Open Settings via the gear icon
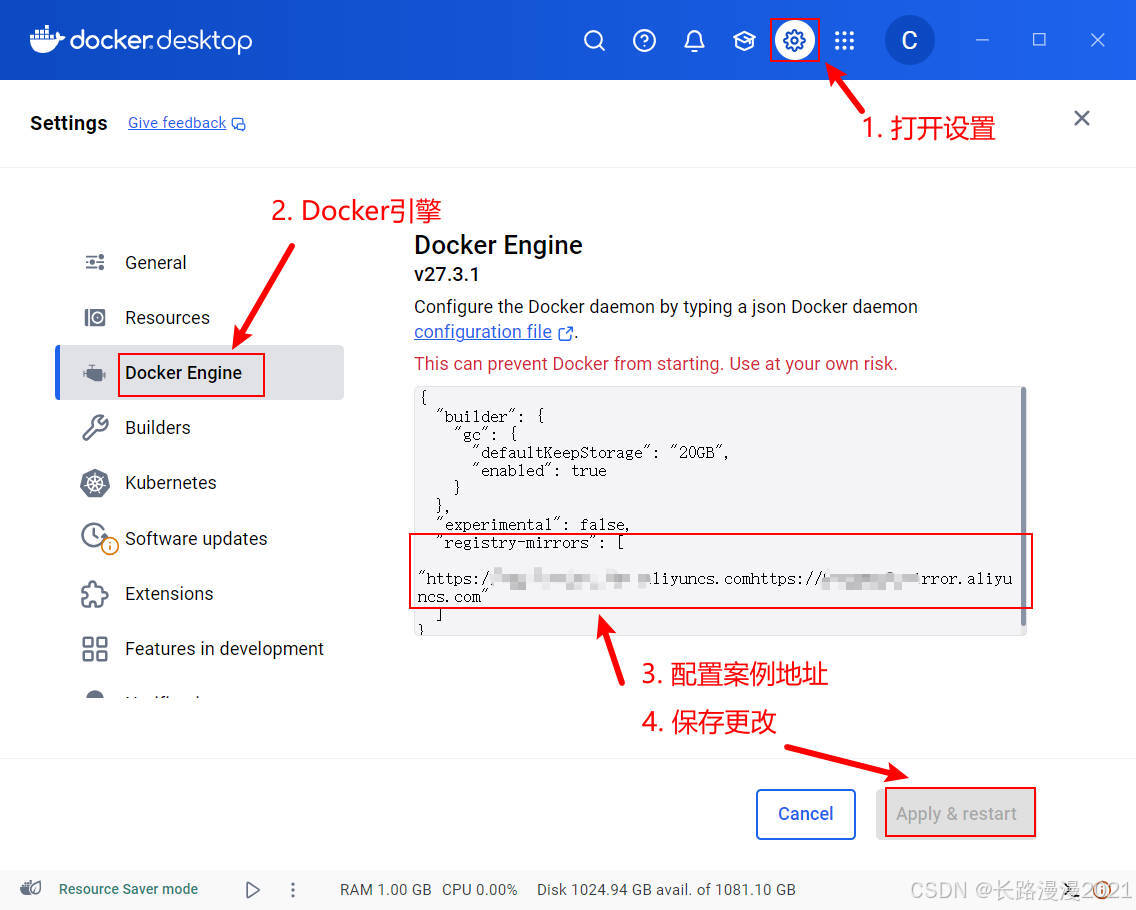 (x=794, y=40)
